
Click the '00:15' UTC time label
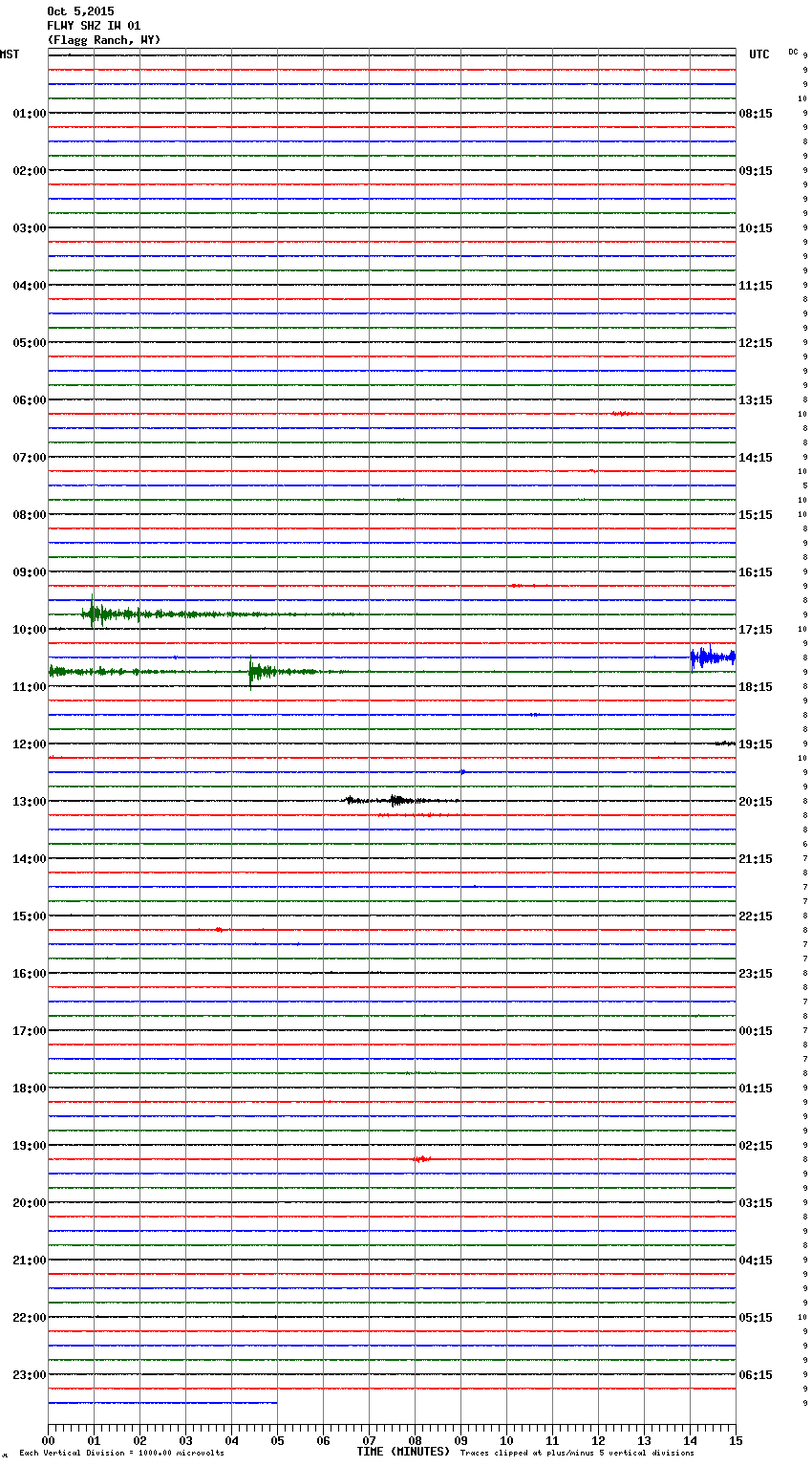756,1031
